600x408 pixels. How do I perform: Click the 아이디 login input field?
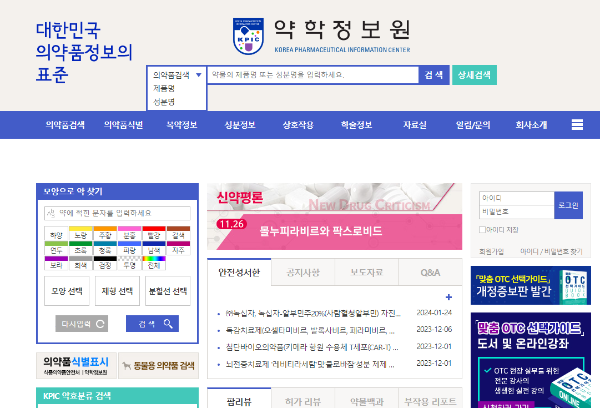click(x=517, y=198)
